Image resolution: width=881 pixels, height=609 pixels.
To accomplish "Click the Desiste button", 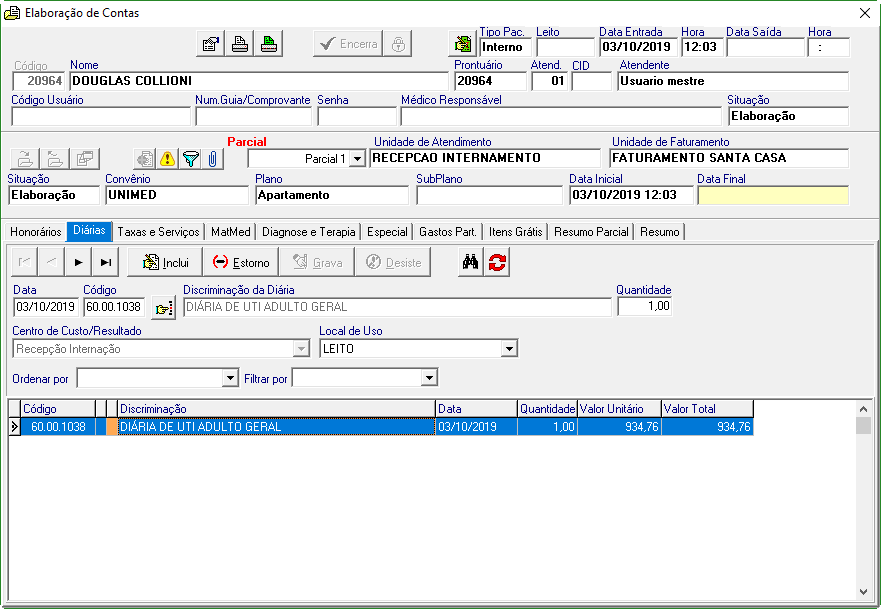I will (x=393, y=262).
